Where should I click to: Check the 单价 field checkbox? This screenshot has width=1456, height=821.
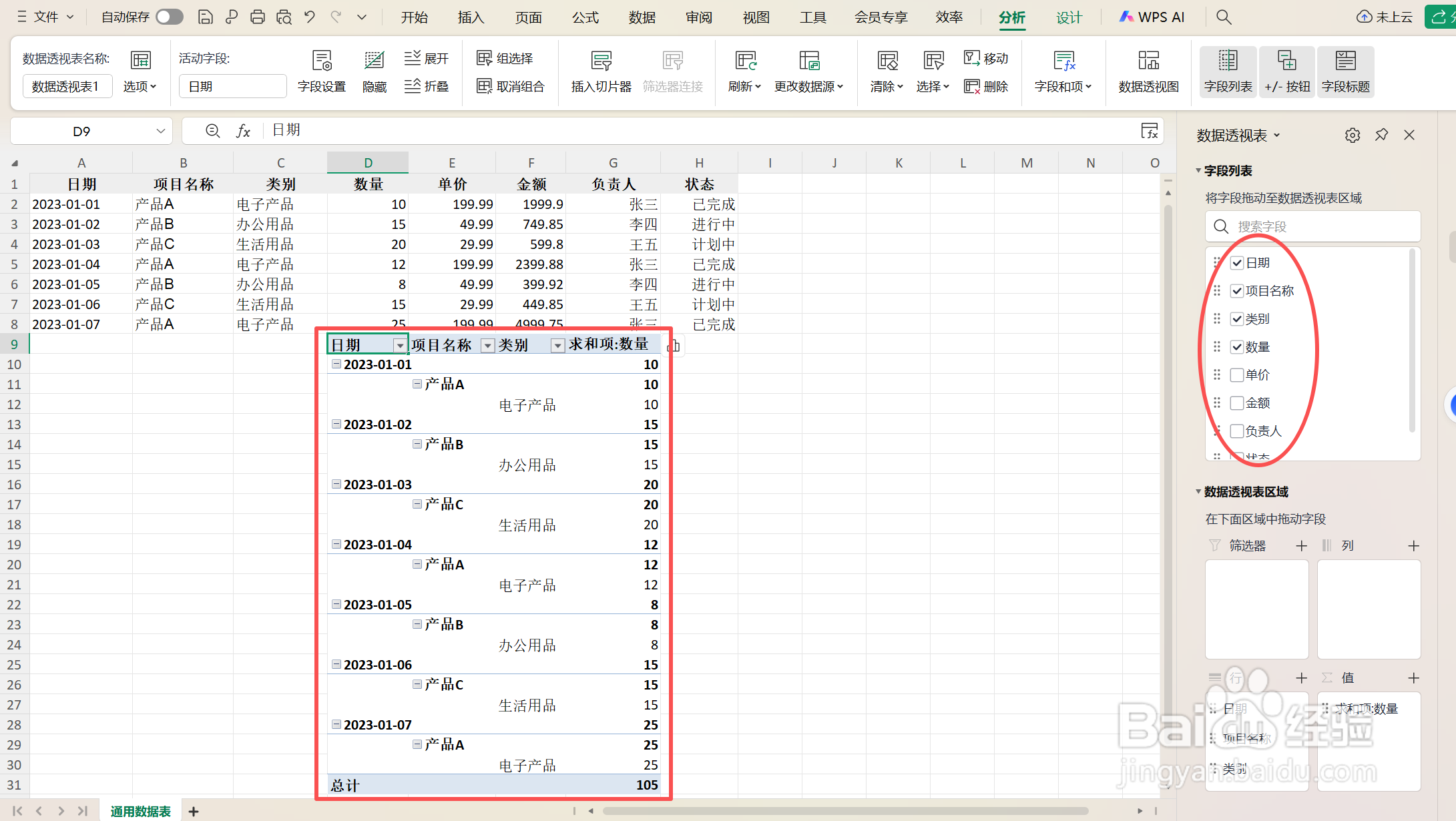(1237, 375)
